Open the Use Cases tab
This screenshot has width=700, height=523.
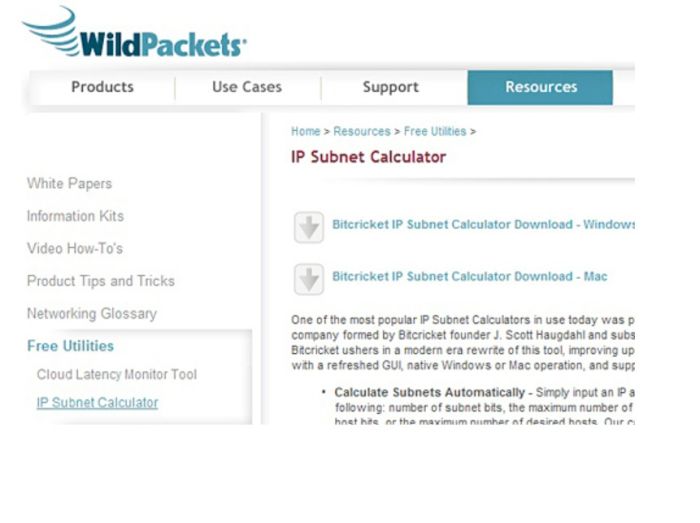(x=247, y=87)
